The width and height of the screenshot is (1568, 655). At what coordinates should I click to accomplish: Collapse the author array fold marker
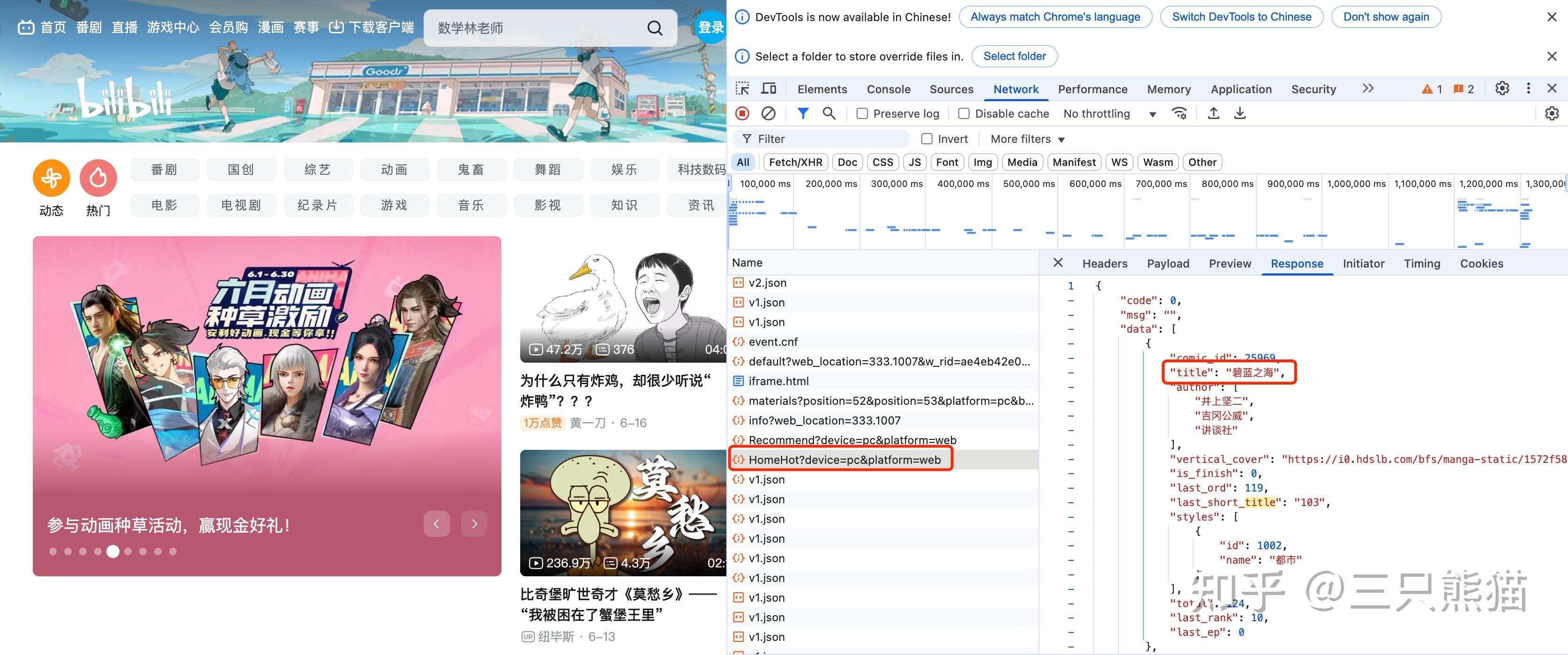click(1071, 387)
